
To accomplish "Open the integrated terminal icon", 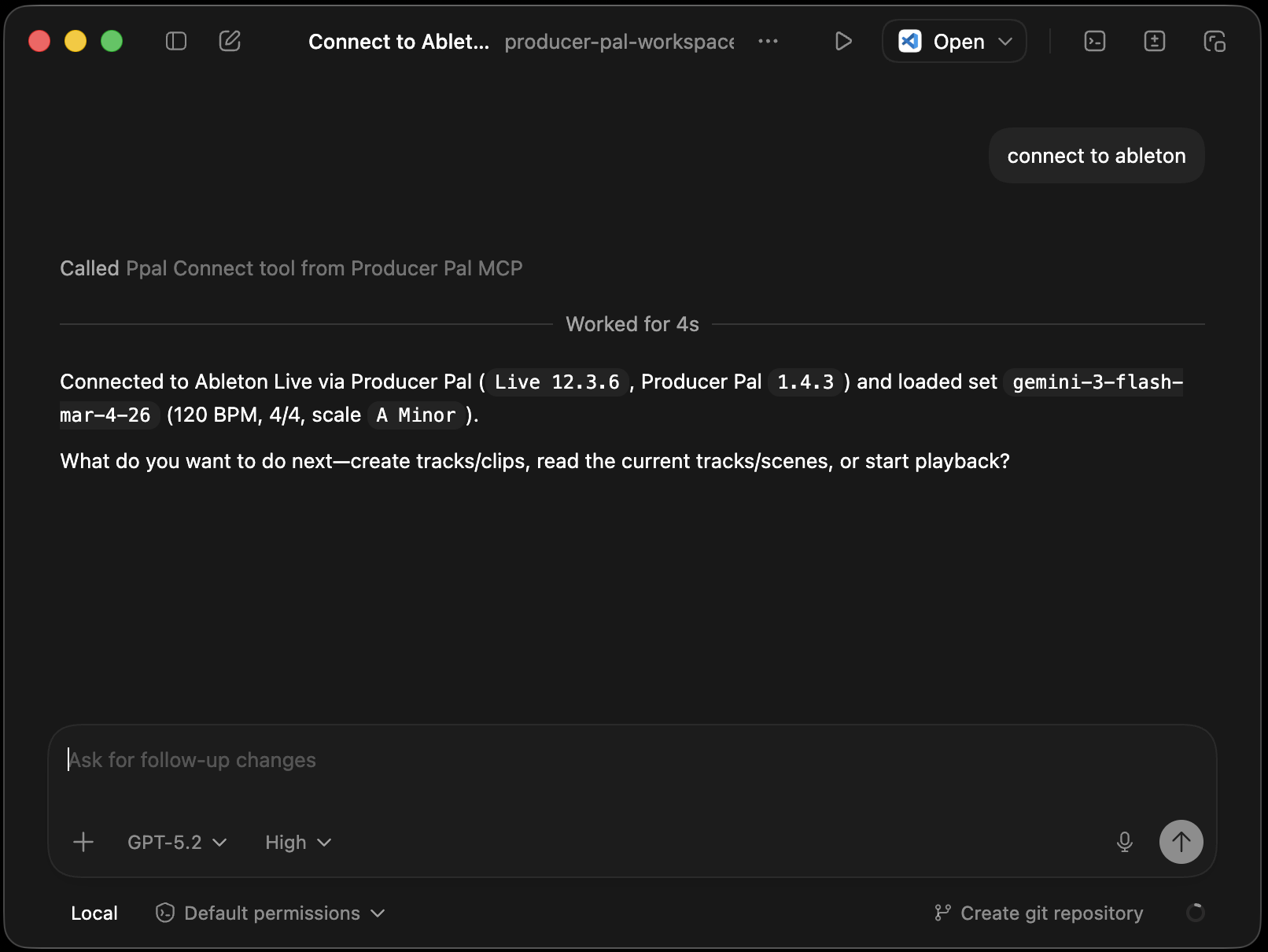I will coord(1094,41).
